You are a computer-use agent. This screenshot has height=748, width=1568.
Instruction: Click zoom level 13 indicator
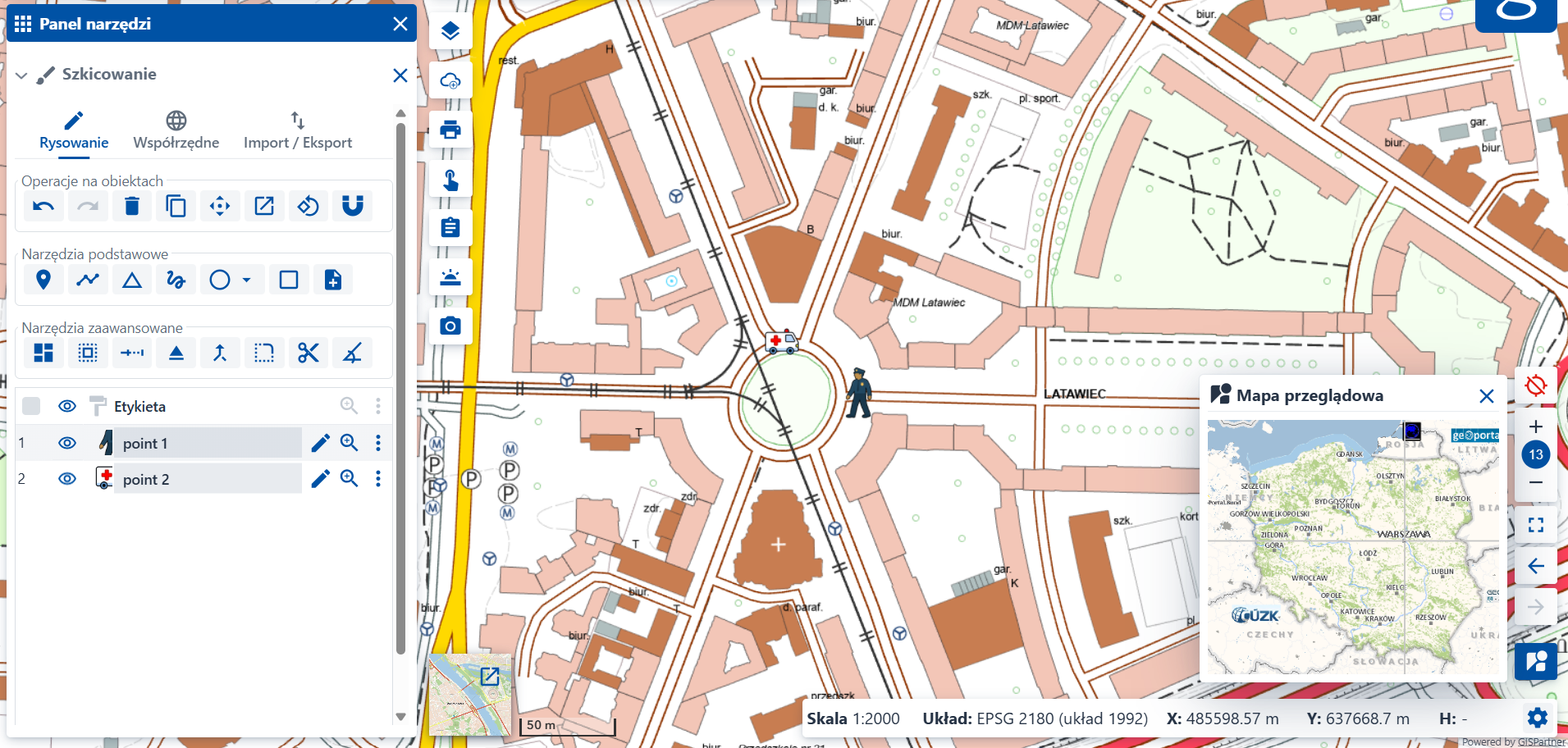click(x=1536, y=454)
